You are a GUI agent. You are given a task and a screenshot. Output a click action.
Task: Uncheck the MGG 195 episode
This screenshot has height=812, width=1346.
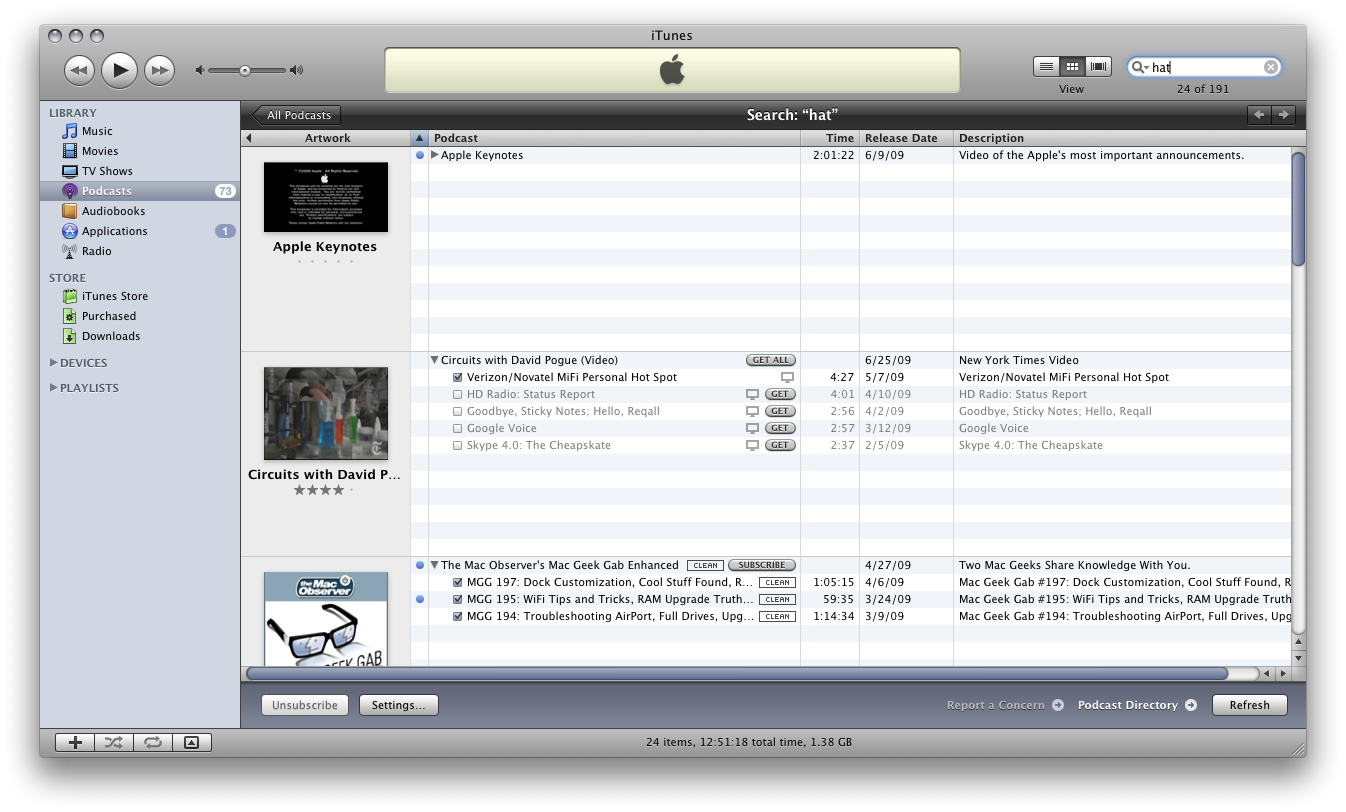[458, 599]
